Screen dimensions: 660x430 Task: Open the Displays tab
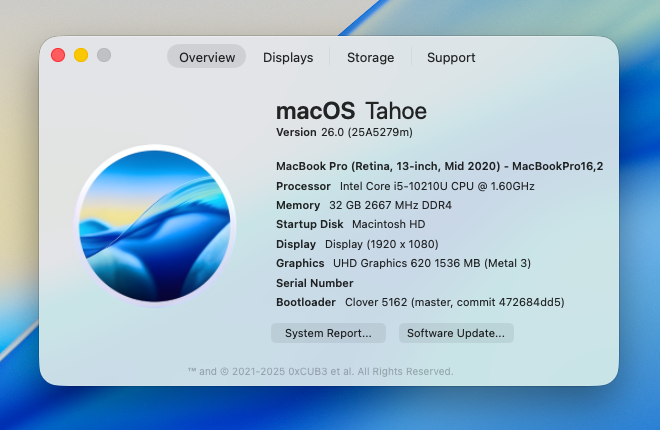coord(288,57)
